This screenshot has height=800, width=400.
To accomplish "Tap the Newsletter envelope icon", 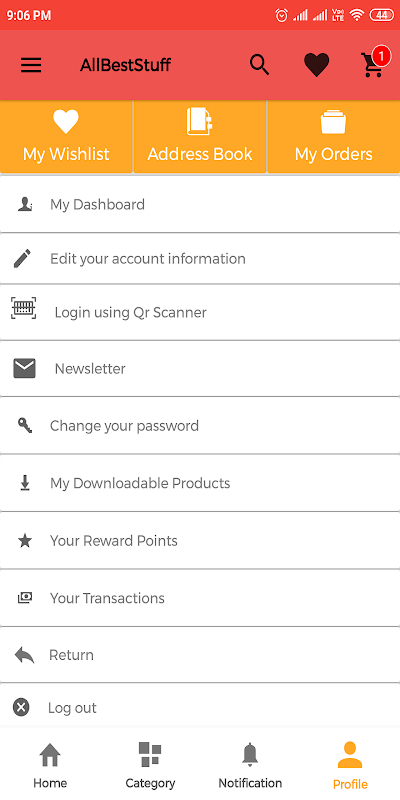I will 24,368.
